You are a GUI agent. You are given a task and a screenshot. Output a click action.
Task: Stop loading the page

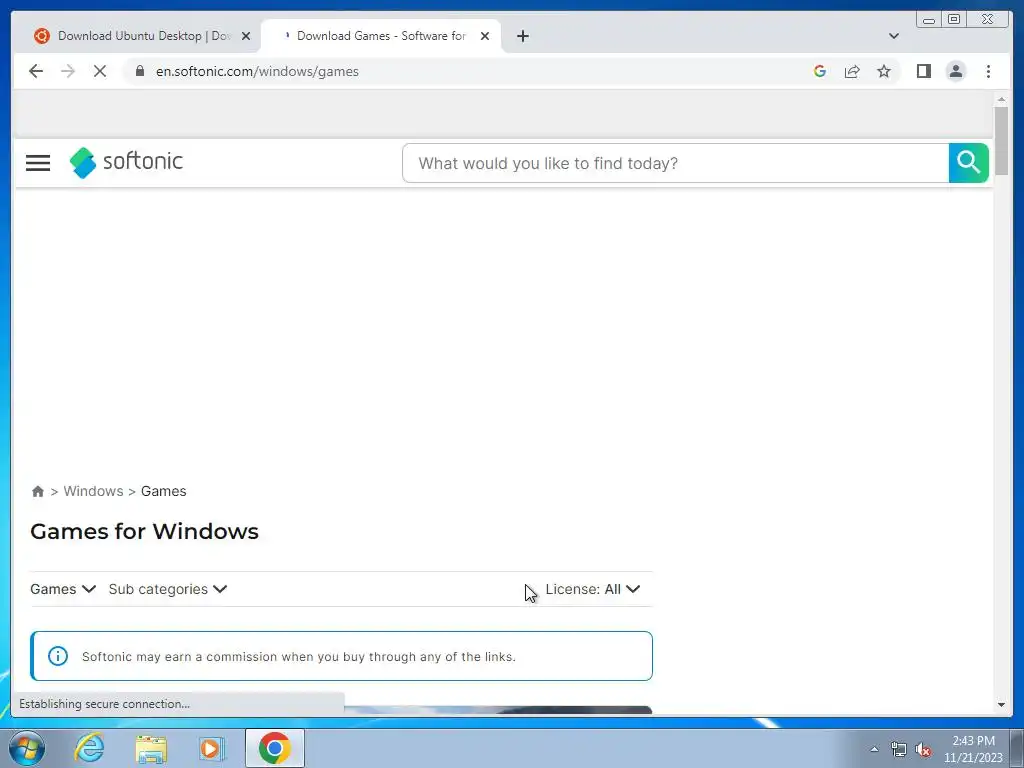point(100,71)
